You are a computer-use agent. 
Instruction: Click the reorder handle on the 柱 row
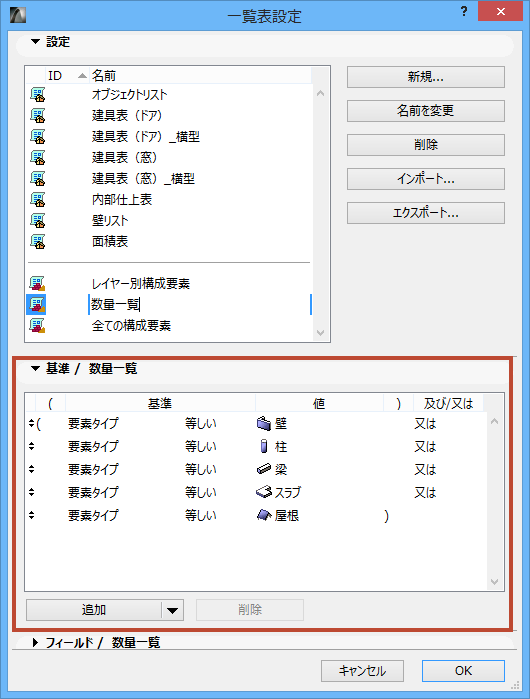coord(31,446)
